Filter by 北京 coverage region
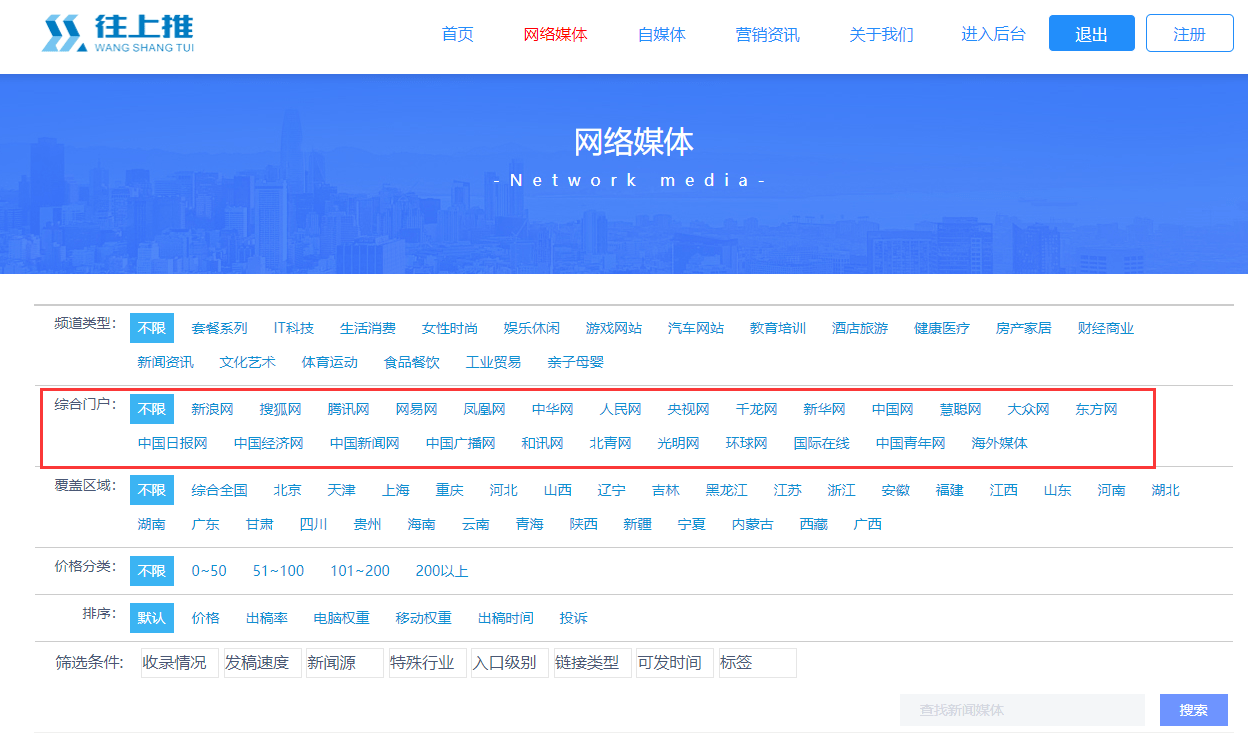This screenshot has height=742, width=1248. [x=287, y=490]
